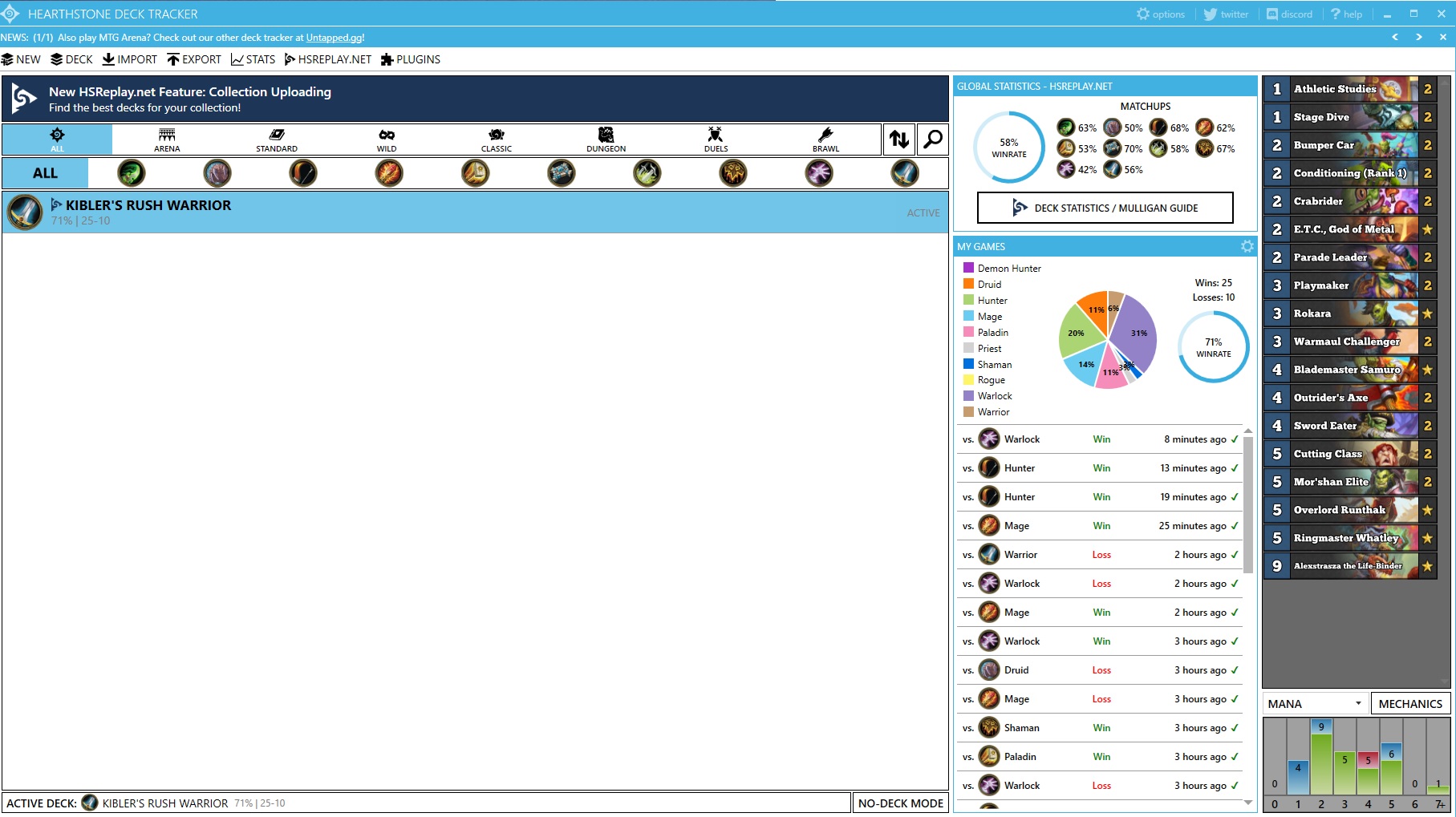This screenshot has width=1456, height=817.
Task: Switch to the Wild deck tab
Action: pos(387,140)
